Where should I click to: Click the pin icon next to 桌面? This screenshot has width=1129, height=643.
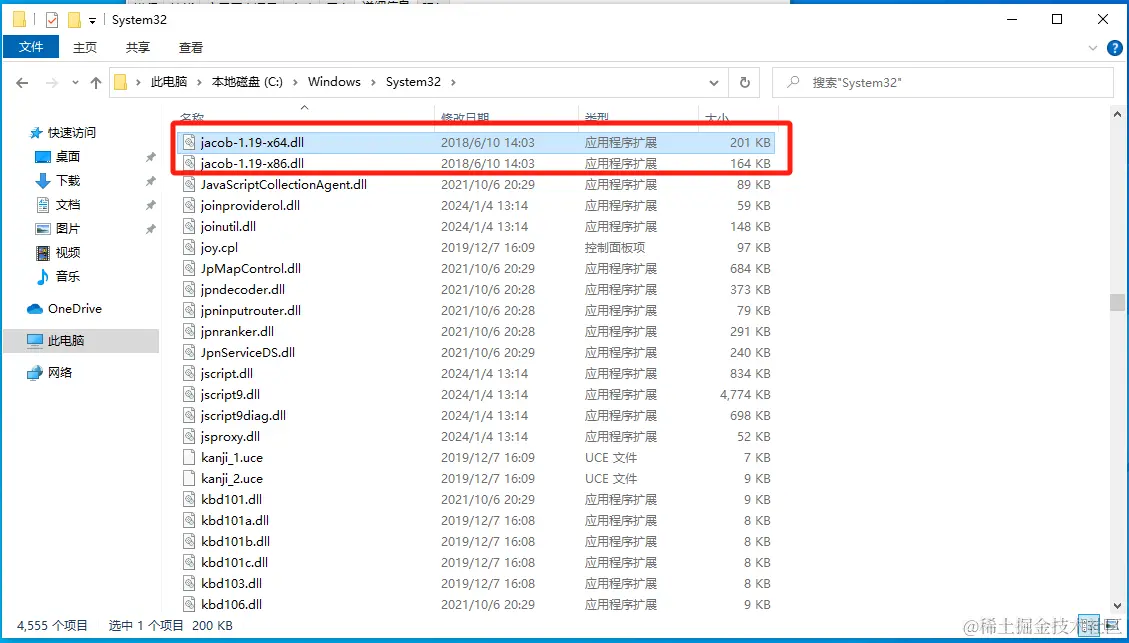[x=150, y=157]
